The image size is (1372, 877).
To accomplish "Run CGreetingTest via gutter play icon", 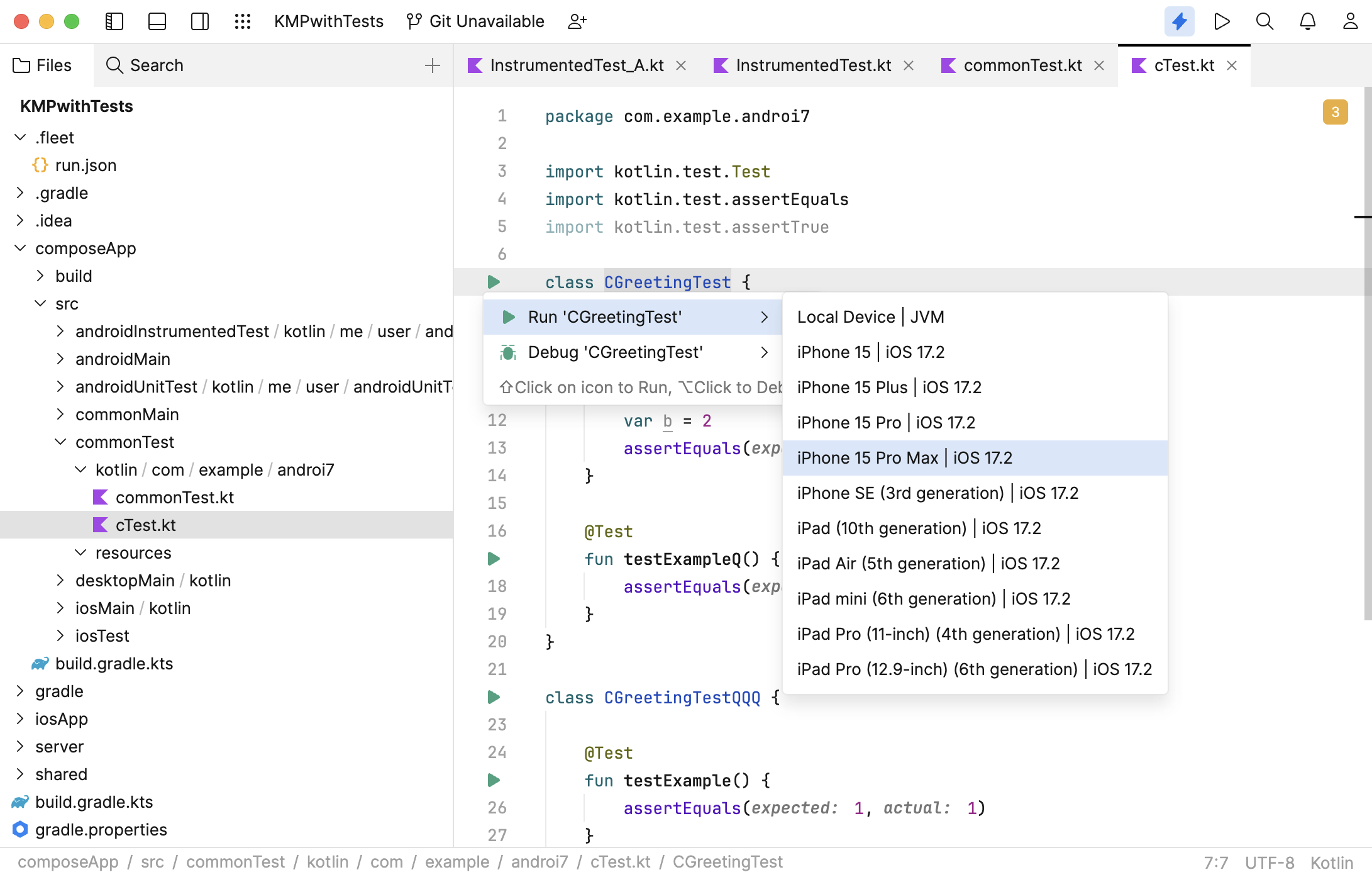I will point(494,282).
